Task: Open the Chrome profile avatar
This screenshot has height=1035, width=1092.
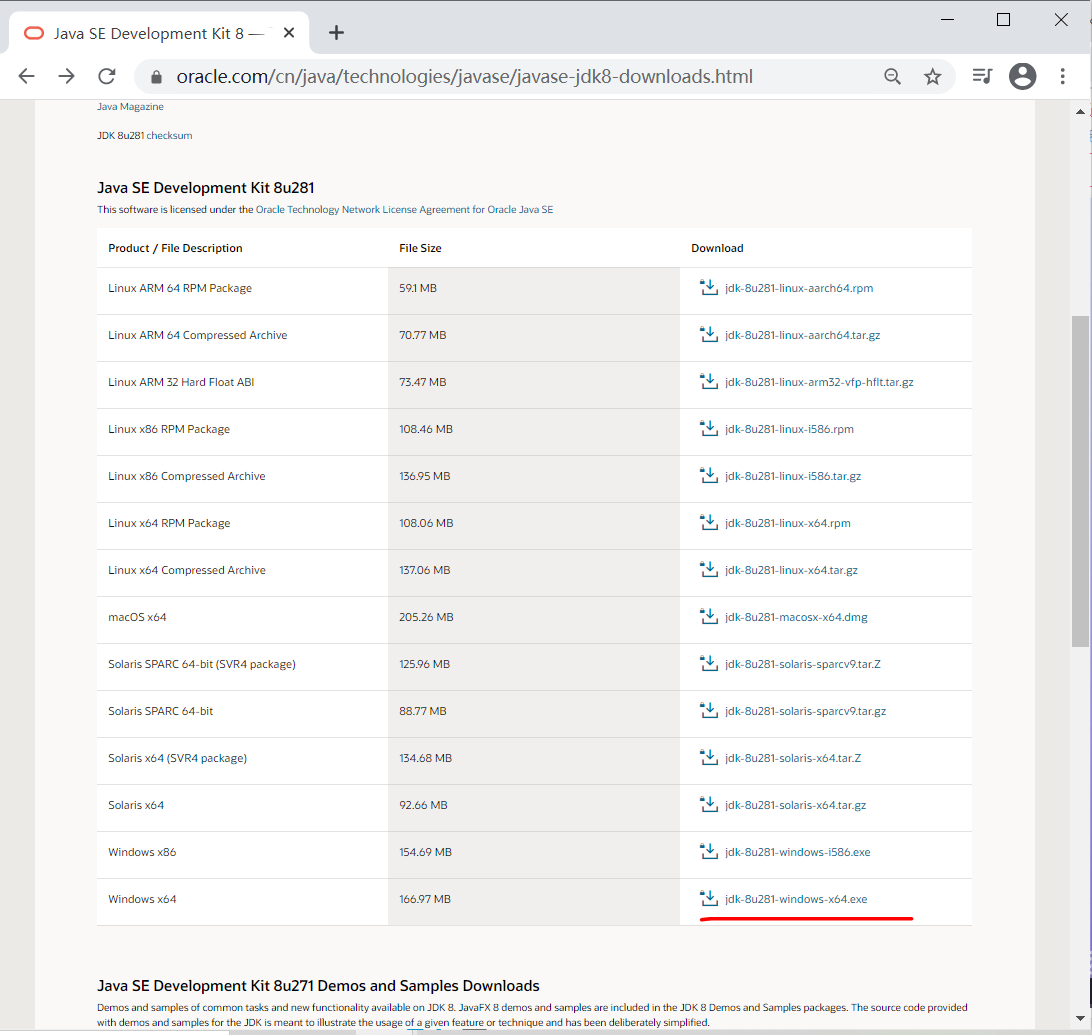Action: point(1022,76)
